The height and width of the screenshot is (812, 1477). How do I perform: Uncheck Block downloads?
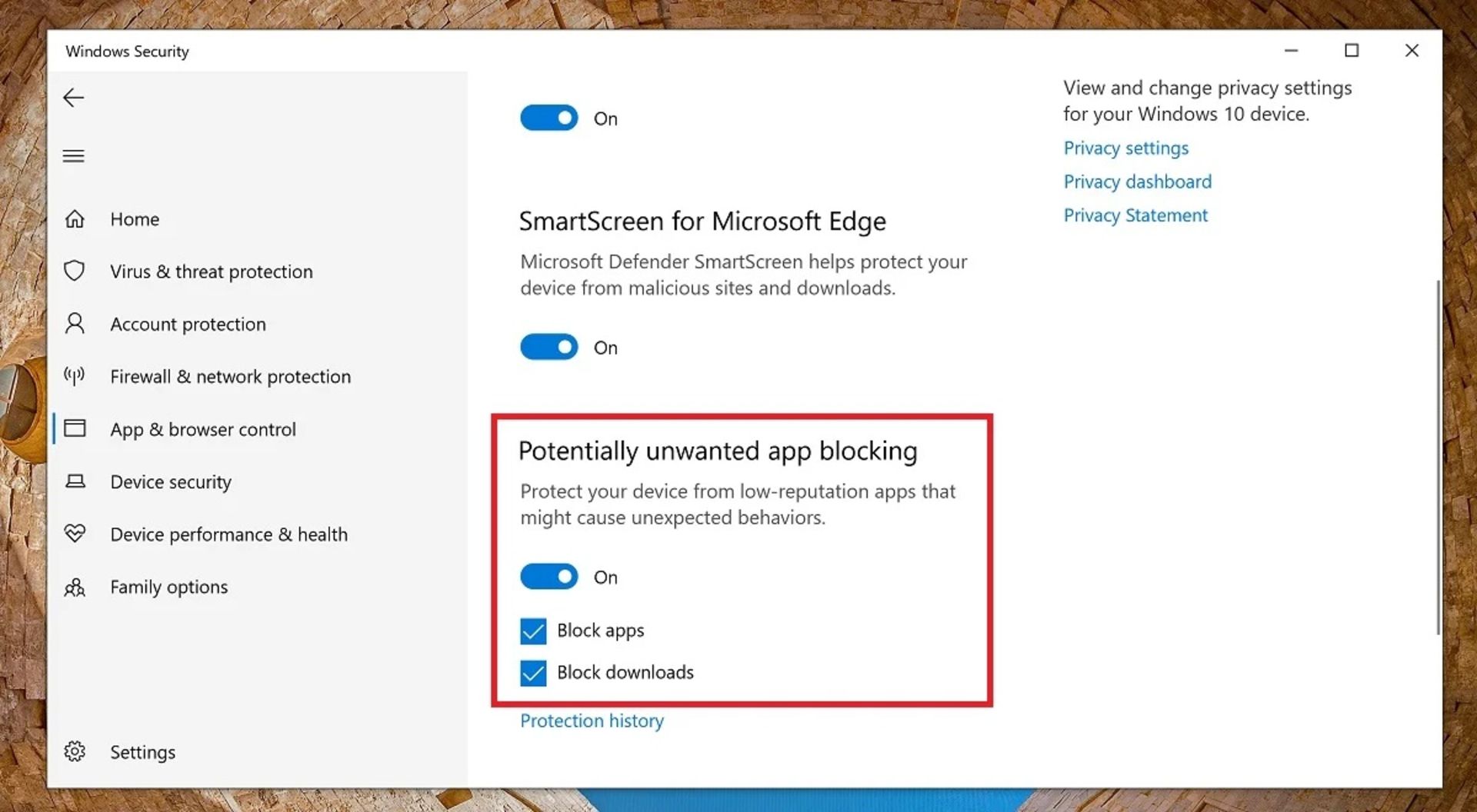click(532, 673)
